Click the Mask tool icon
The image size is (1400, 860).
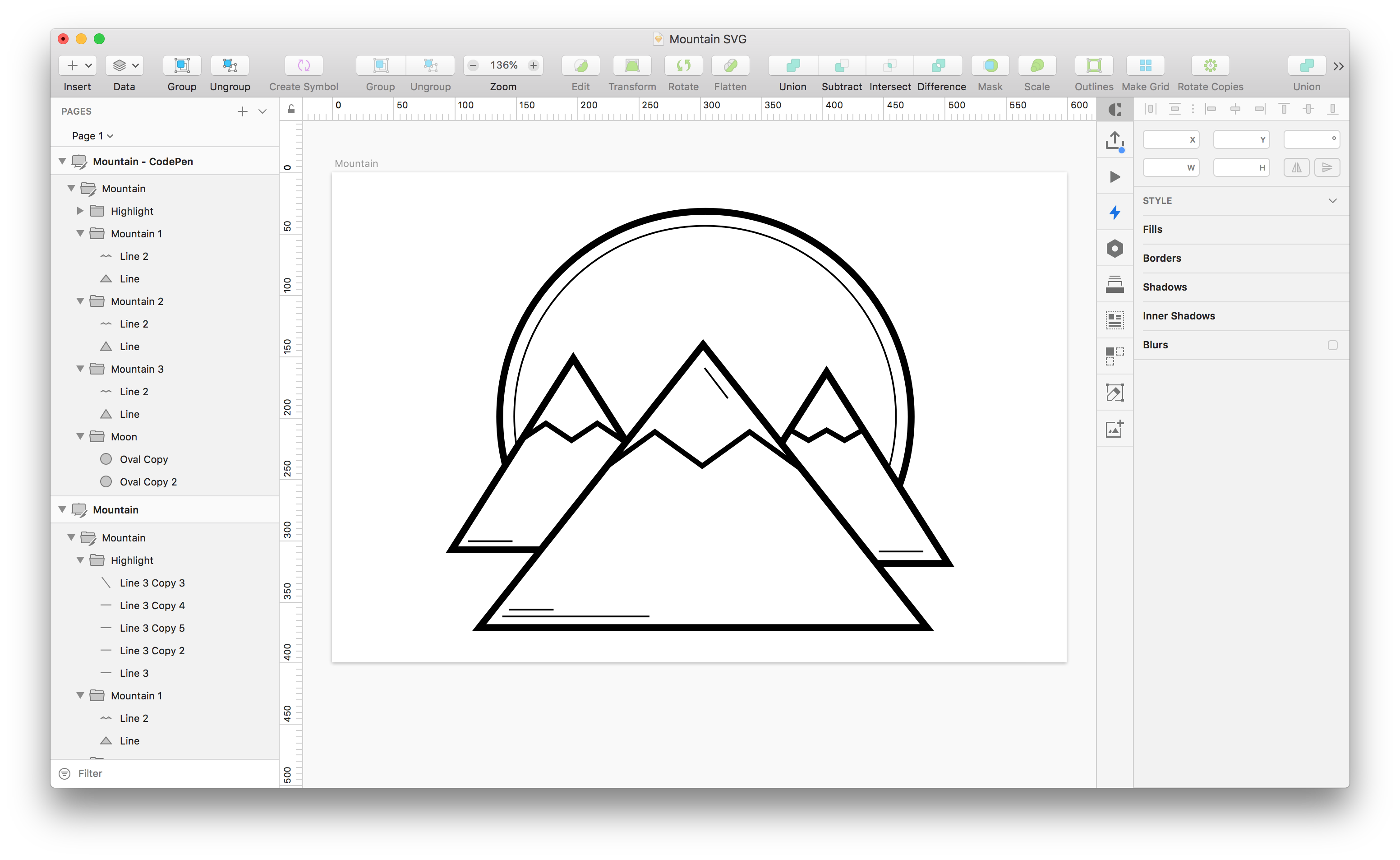[990, 65]
